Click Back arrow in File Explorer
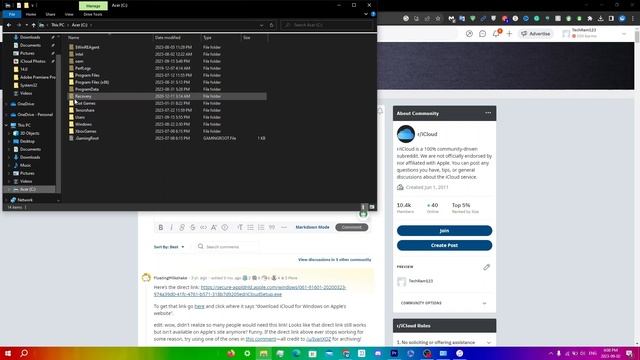 click(x=9, y=25)
